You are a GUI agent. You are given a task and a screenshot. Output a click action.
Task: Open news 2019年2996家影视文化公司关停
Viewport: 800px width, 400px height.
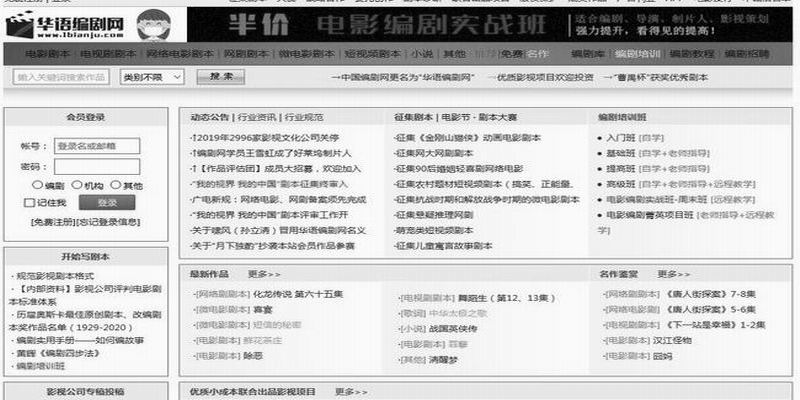coord(265,138)
